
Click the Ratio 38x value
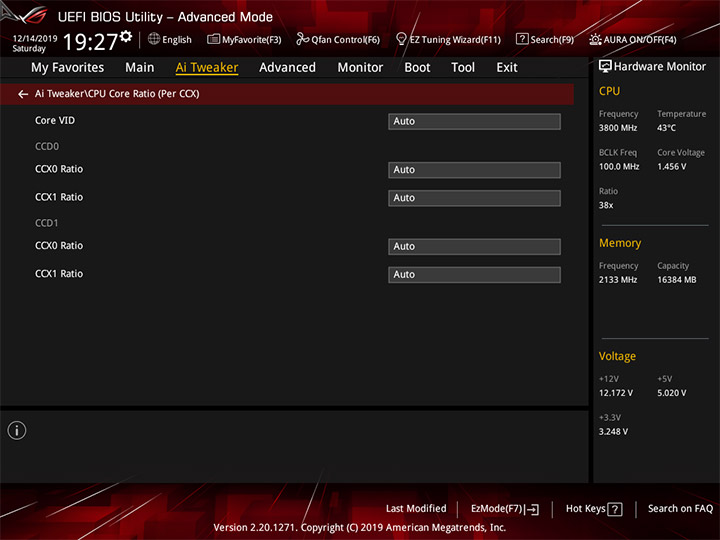pyautogui.click(x=606, y=205)
